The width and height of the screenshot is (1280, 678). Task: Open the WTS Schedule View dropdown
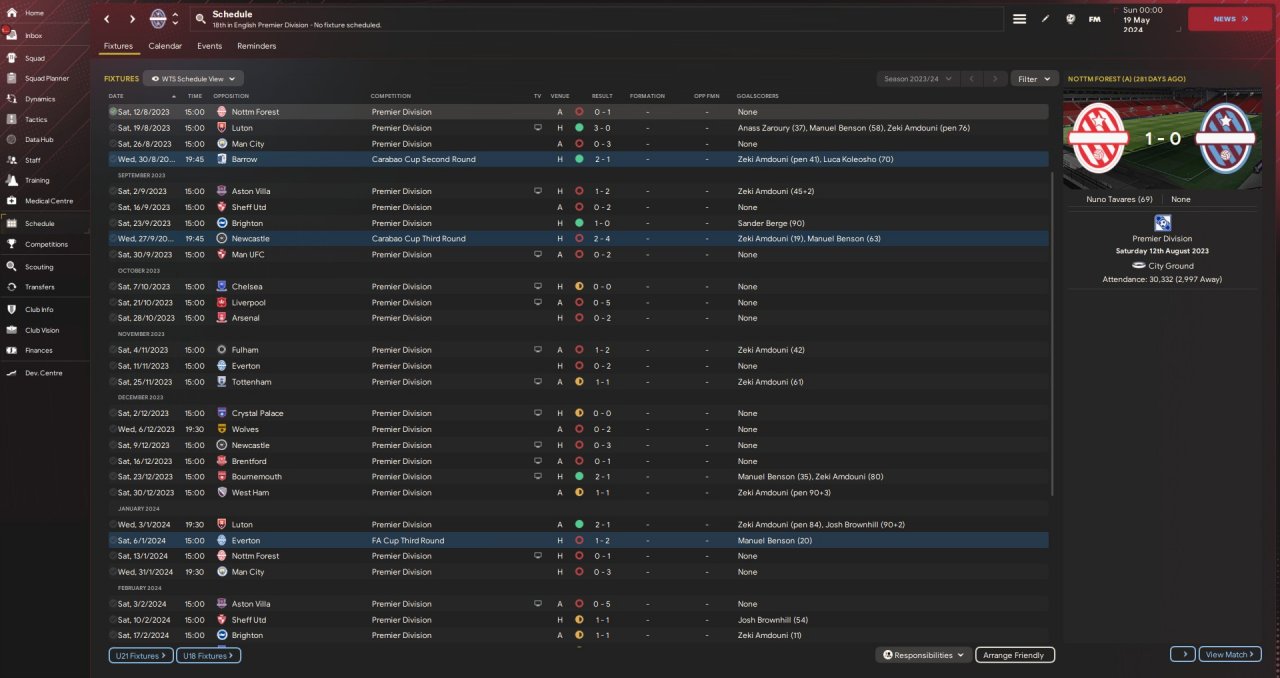pyautogui.click(x=193, y=78)
